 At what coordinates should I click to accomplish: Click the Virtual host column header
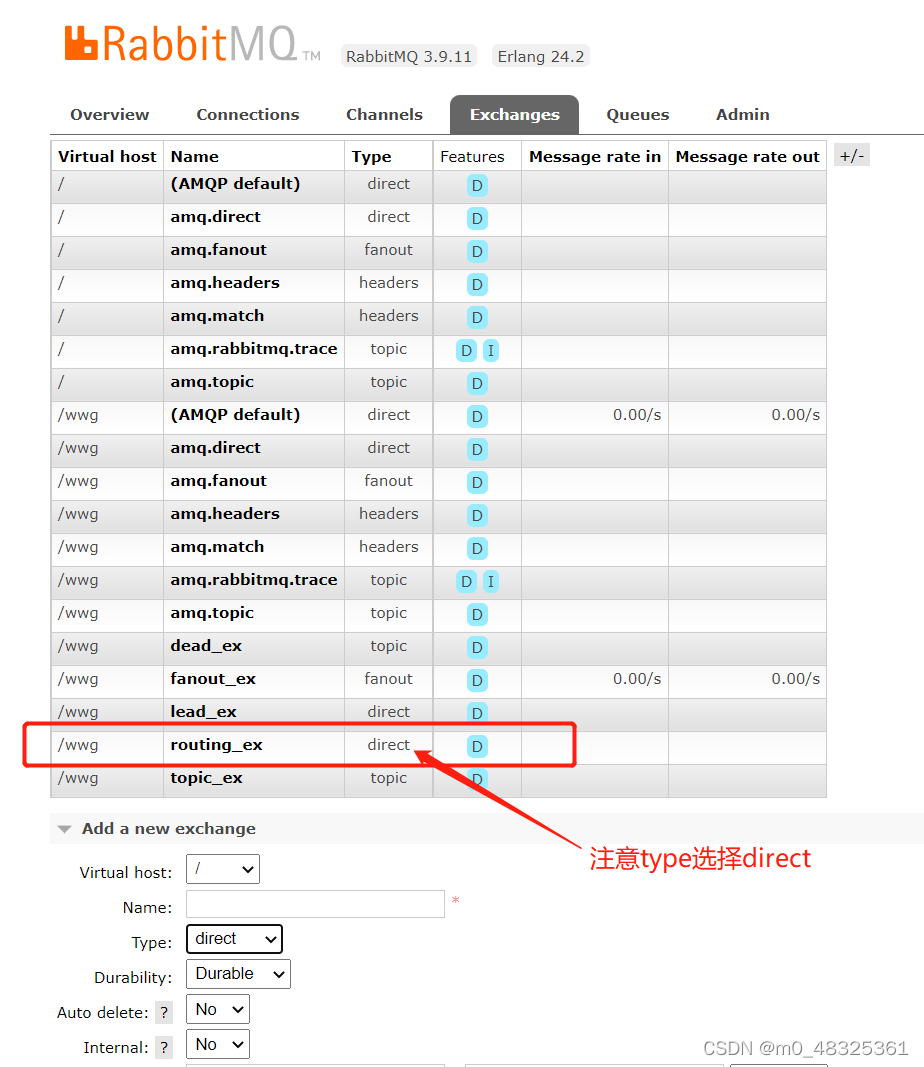pyautogui.click(x=107, y=157)
